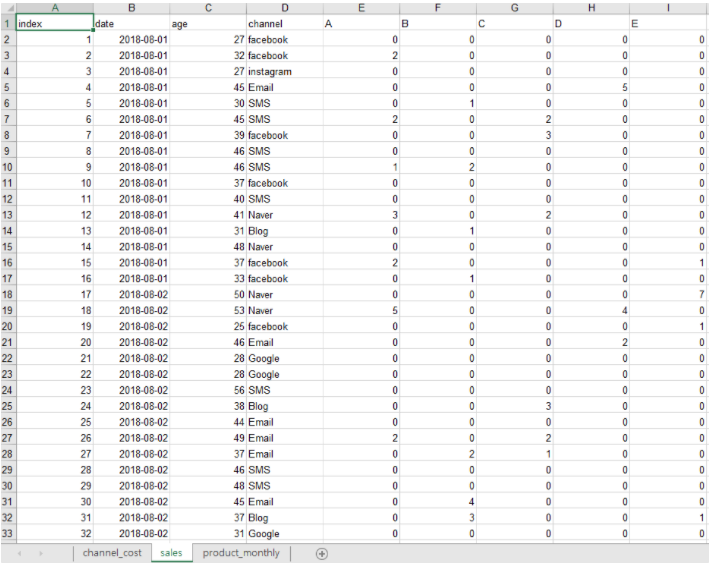The width and height of the screenshot is (724, 564).
Task: Select 'Email' channel cell in row 5
Action: (285, 87)
